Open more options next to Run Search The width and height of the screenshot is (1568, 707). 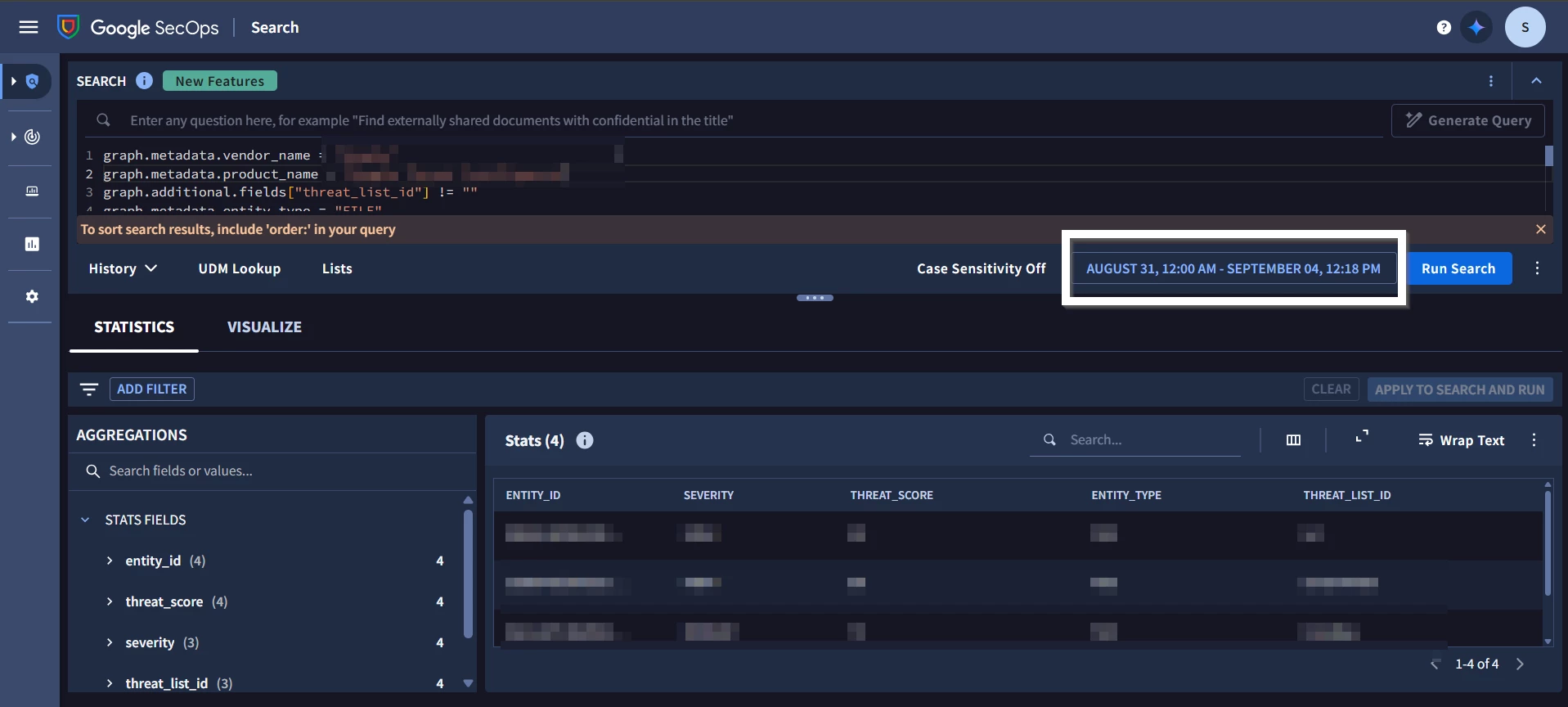(x=1537, y=268)
